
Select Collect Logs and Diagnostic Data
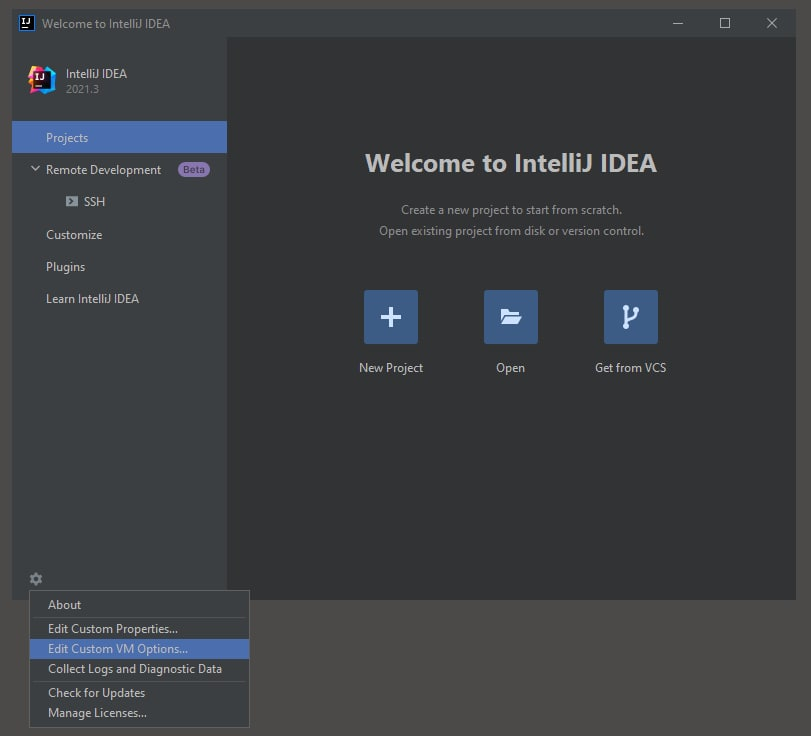135,669
